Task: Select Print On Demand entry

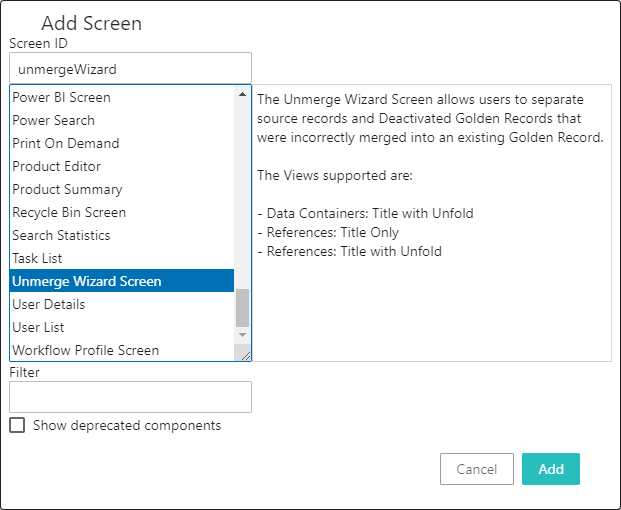Action: pos(65,143)
